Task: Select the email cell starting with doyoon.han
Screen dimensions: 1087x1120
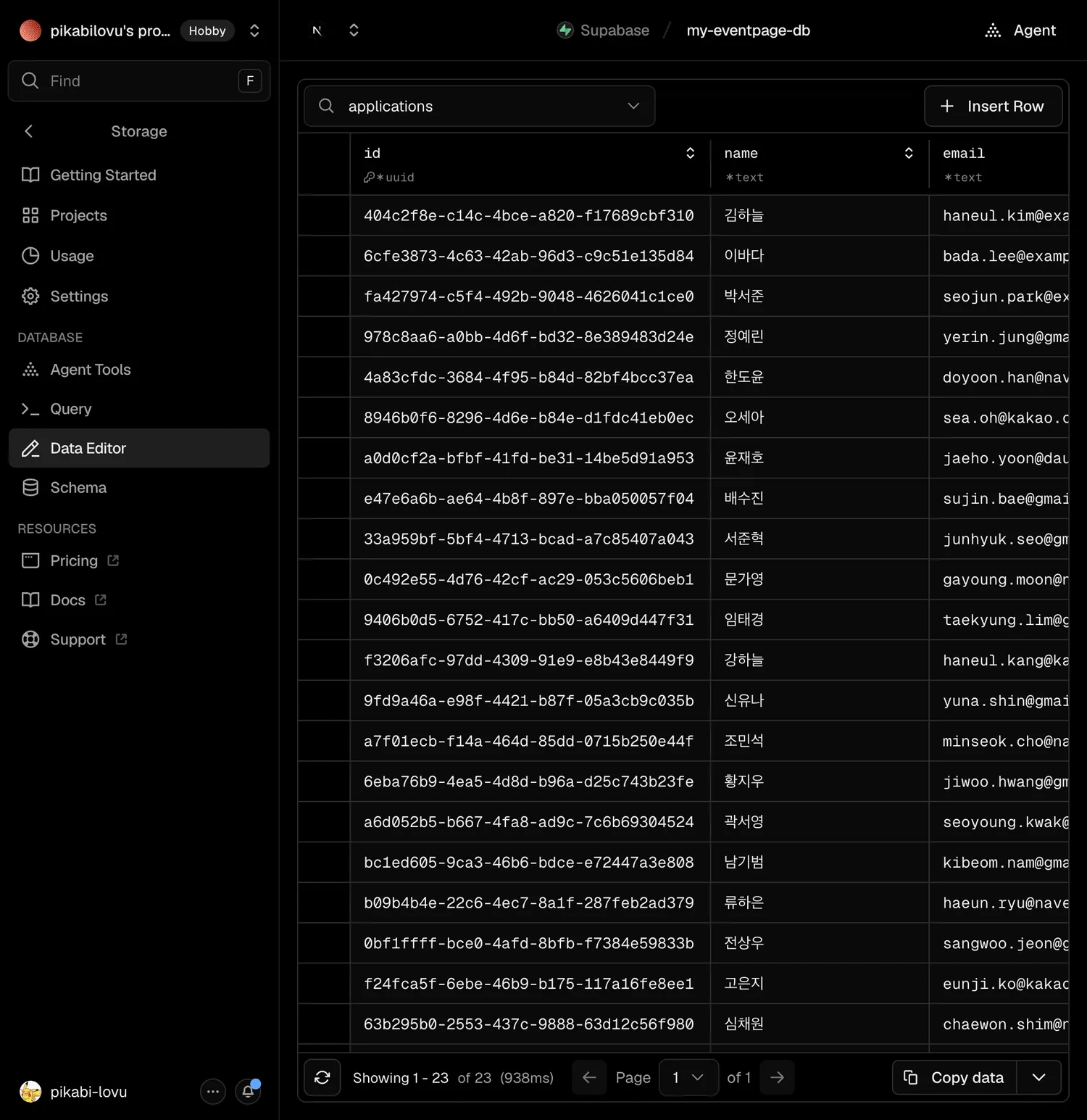Action: click(999, 377)
